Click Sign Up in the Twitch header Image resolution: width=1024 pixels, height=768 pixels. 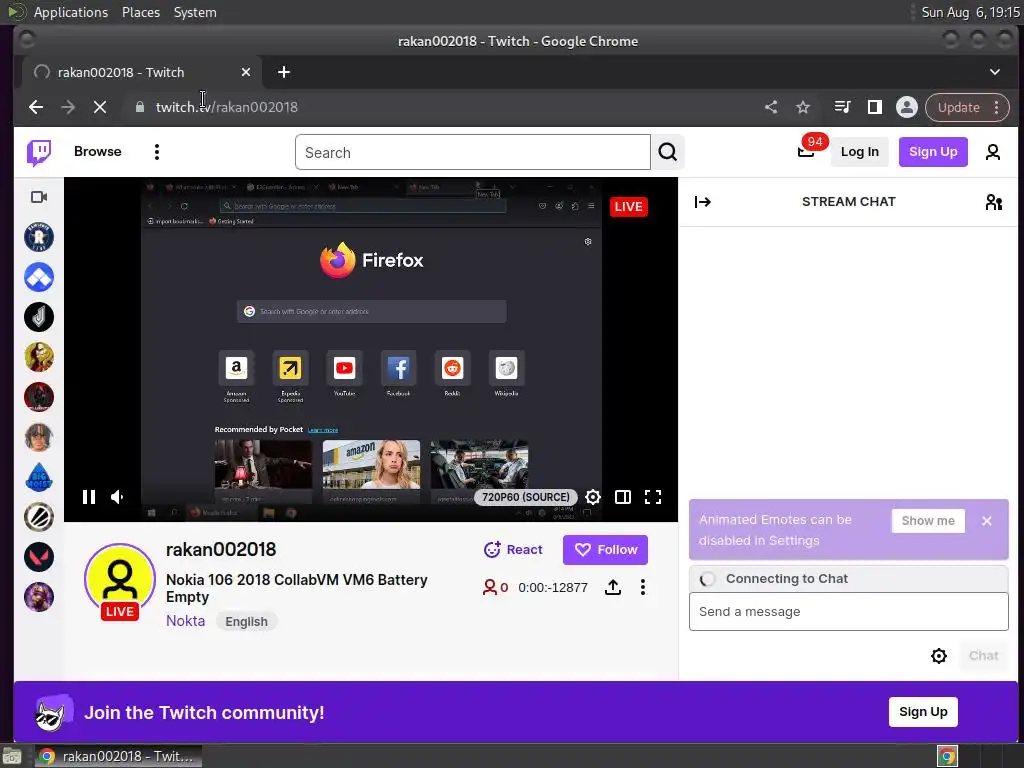[x=933, y=152]
